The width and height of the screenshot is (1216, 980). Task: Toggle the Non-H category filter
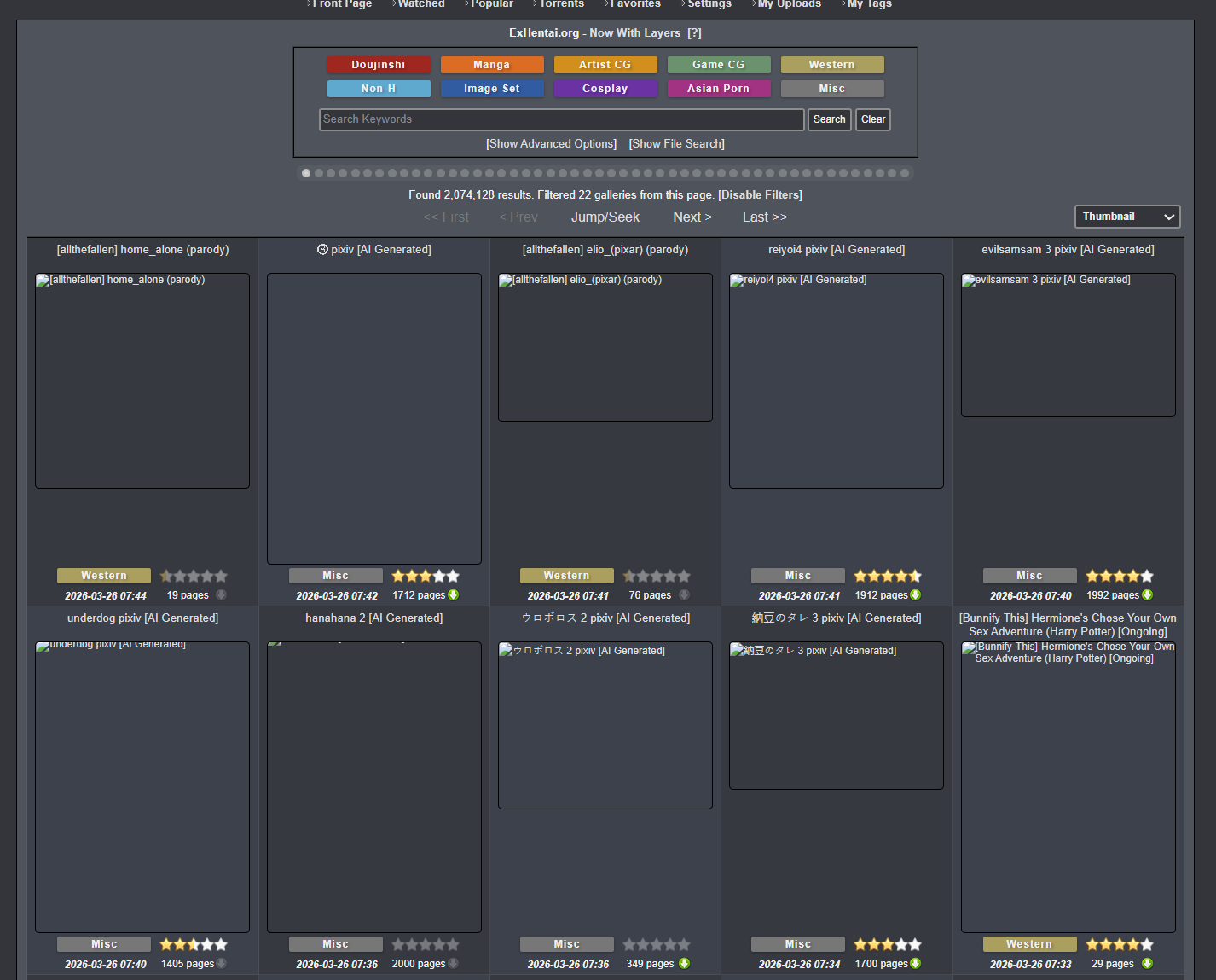[379, 89]
